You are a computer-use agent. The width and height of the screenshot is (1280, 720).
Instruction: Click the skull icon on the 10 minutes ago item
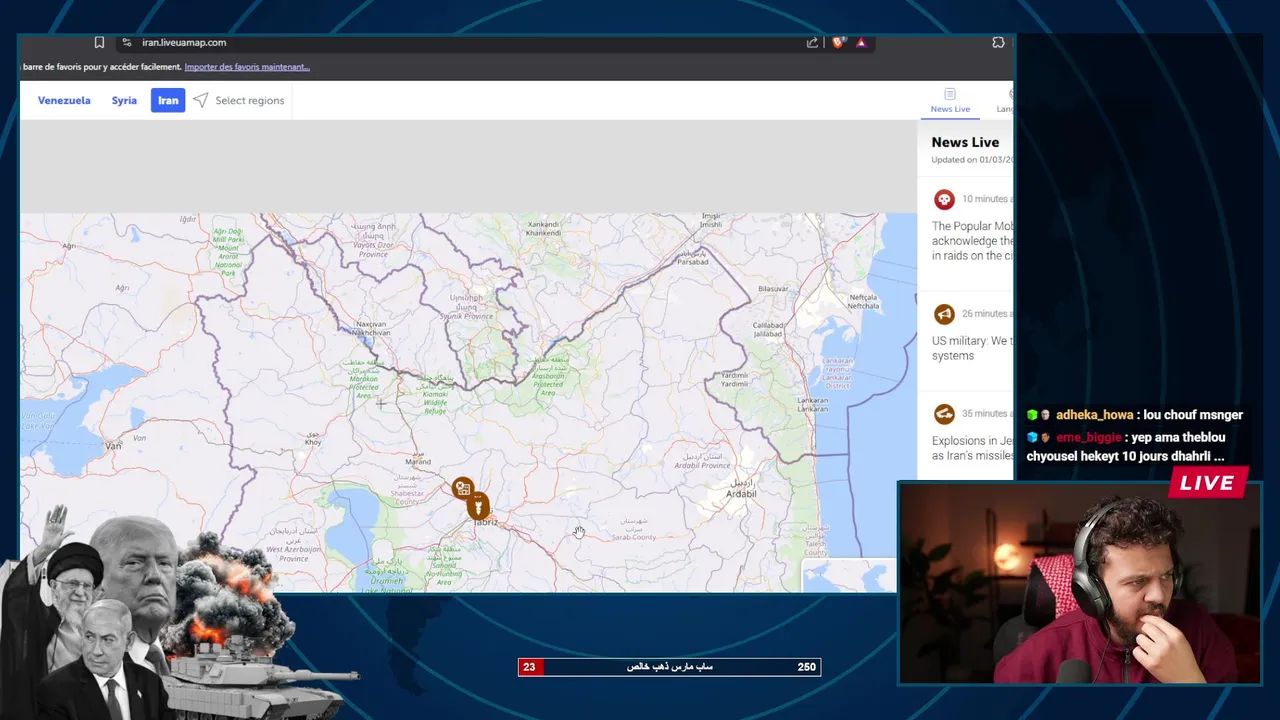tap(944, 199)
